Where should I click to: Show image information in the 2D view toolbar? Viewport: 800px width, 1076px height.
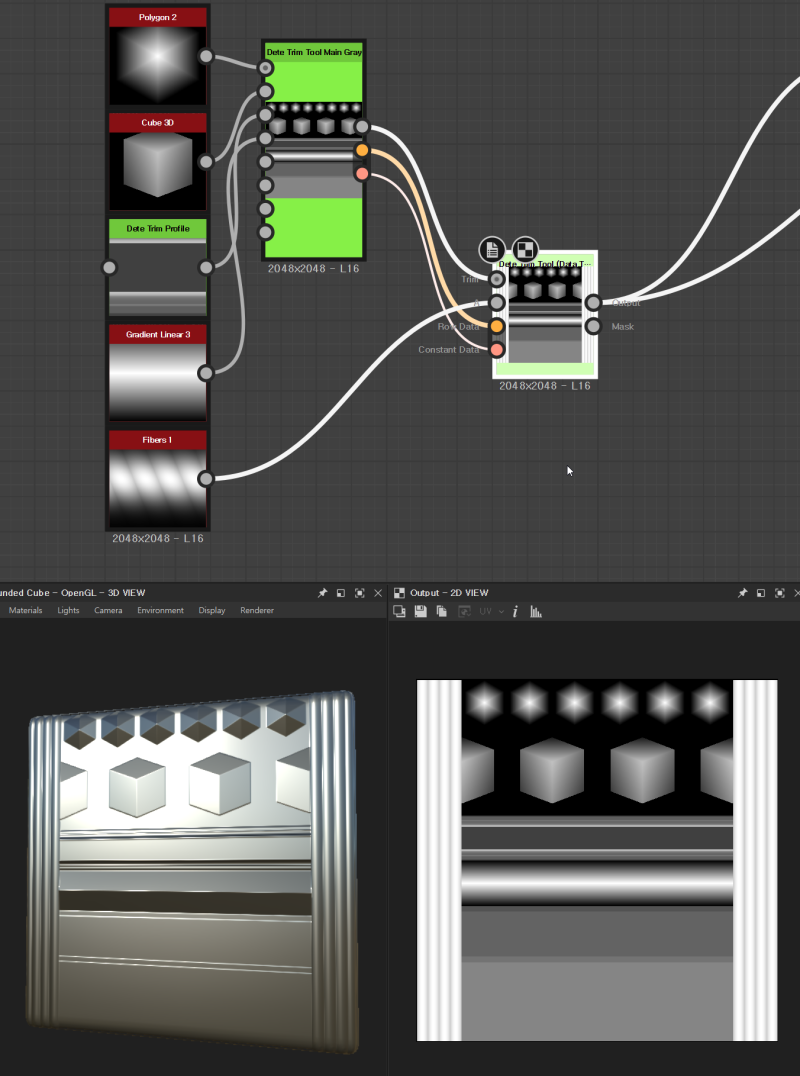point(515,611)
